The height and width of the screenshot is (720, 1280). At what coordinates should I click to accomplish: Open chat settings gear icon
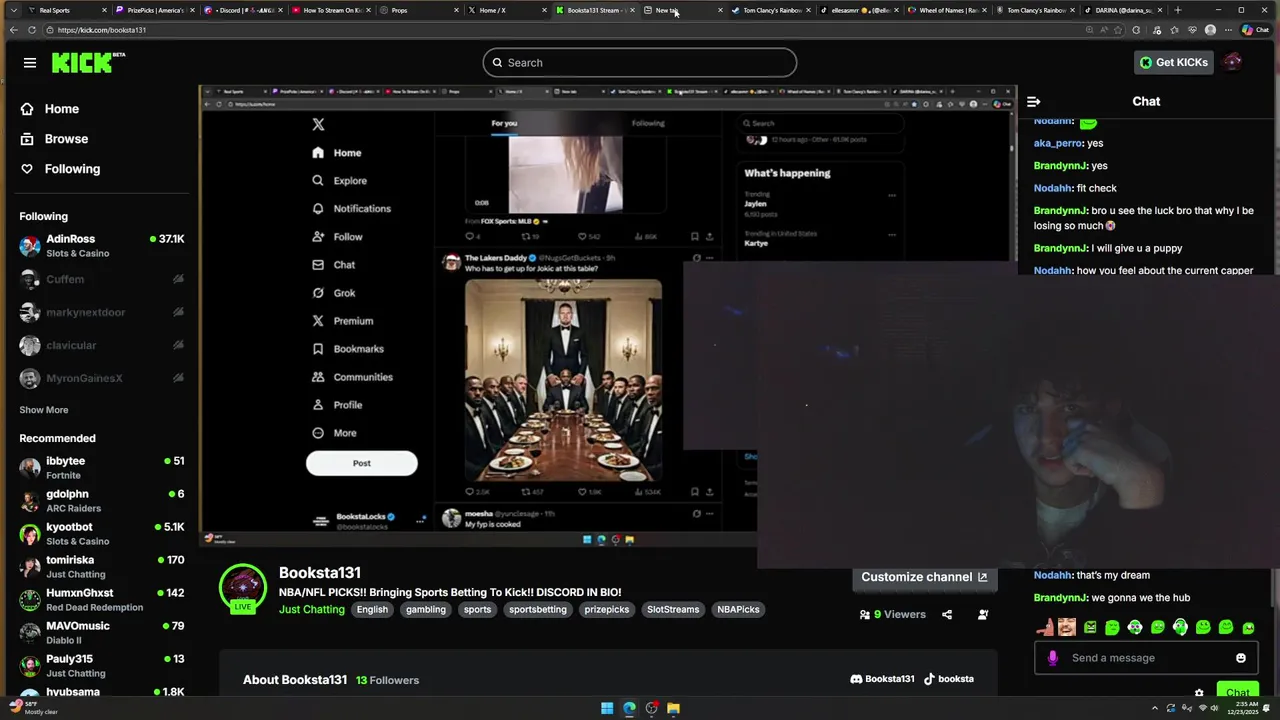click(1199, 692)
